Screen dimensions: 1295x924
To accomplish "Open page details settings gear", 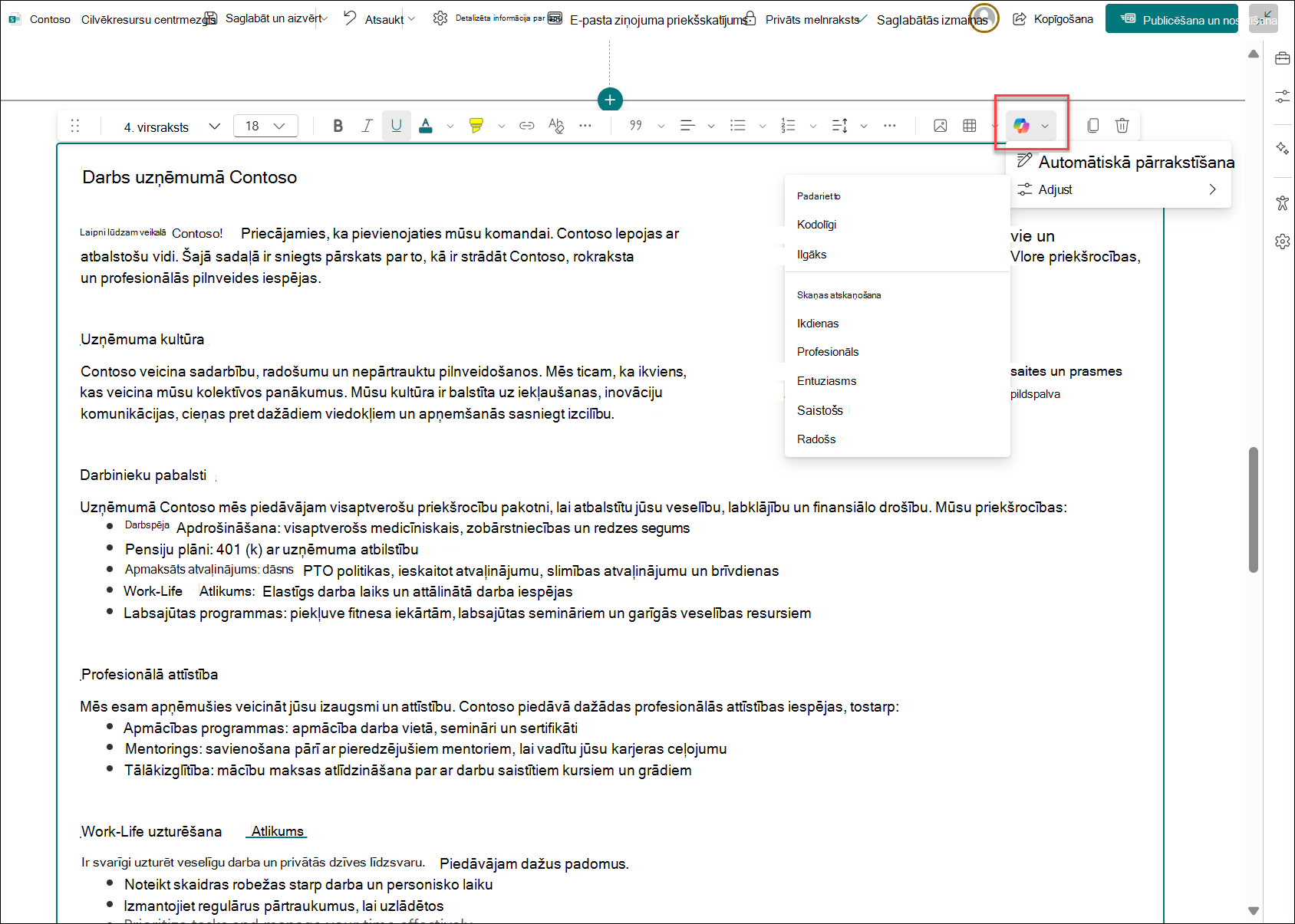I will (x=440, y=18).
